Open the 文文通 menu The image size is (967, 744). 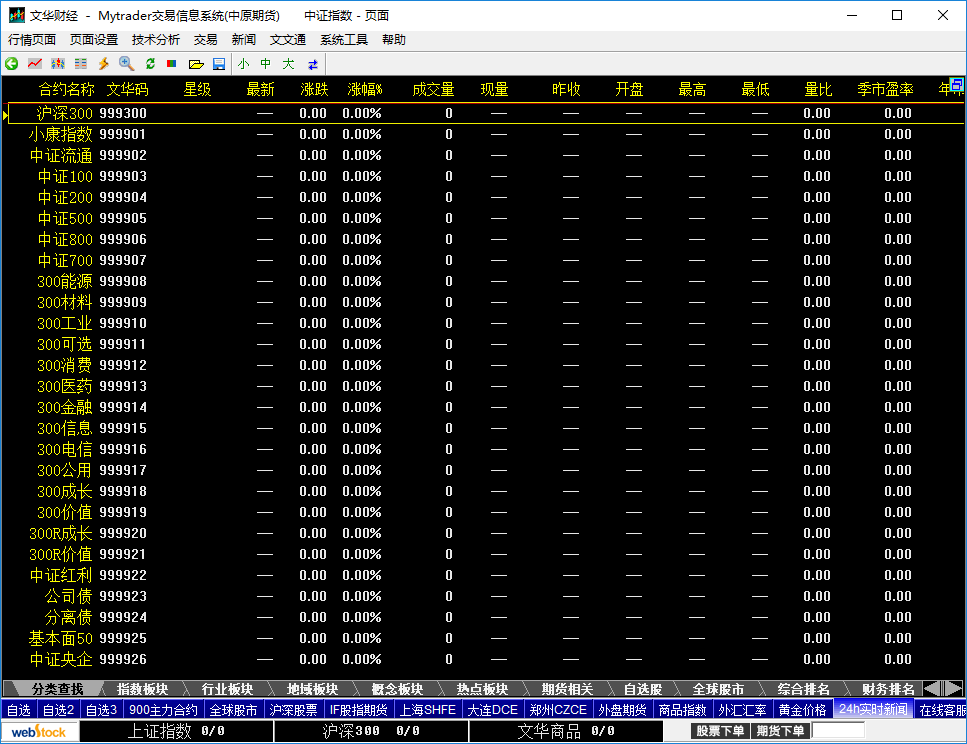(x=287, y=40)
